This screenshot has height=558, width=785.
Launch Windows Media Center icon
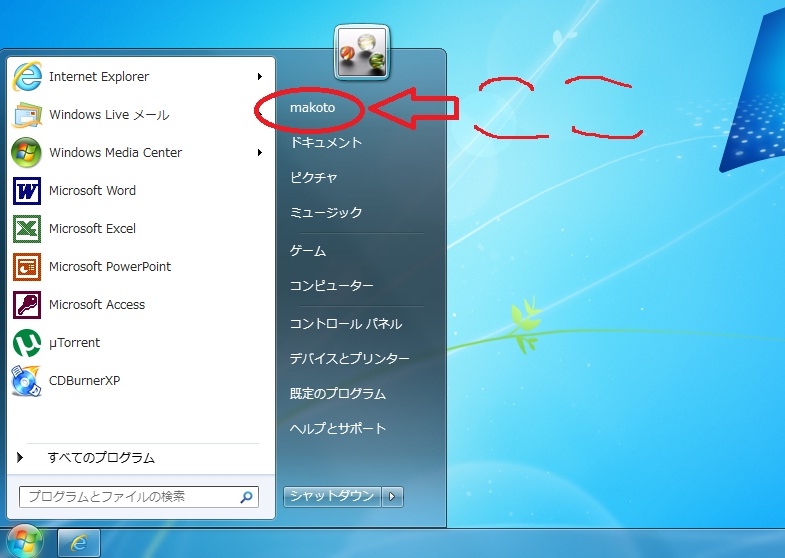click(x=27, y=153)
